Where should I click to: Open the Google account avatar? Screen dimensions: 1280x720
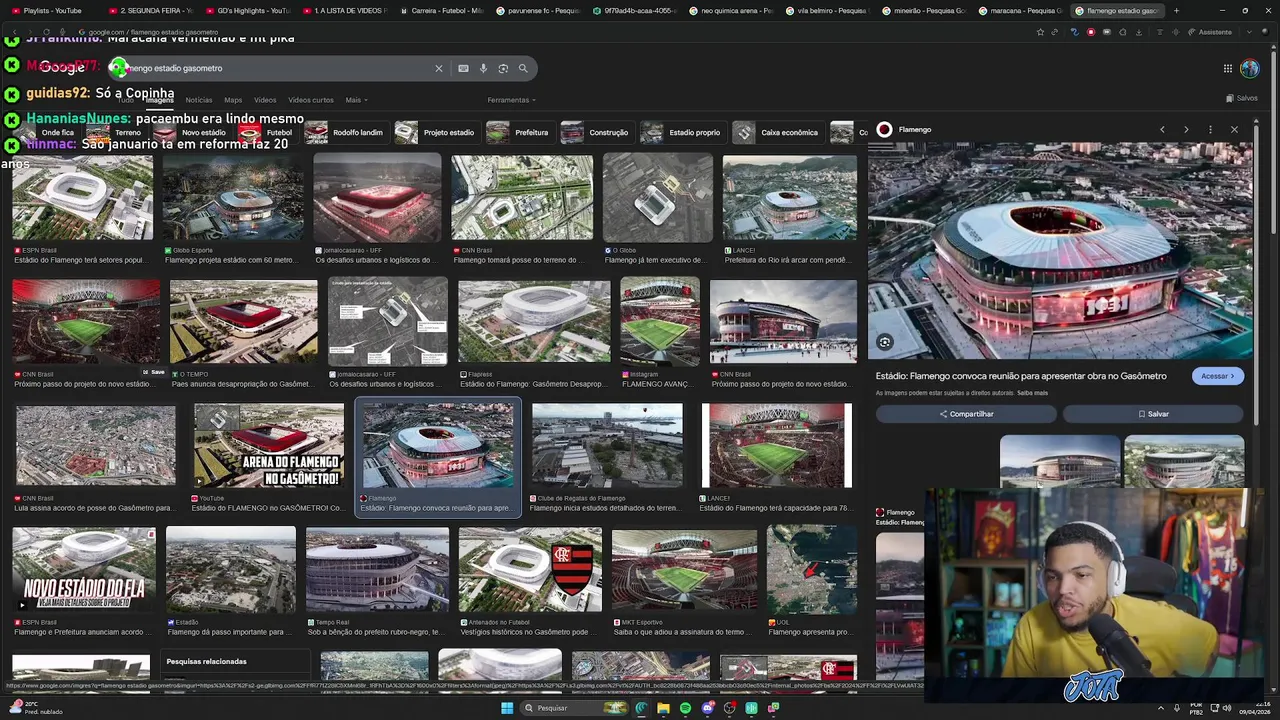(1250, 68)
